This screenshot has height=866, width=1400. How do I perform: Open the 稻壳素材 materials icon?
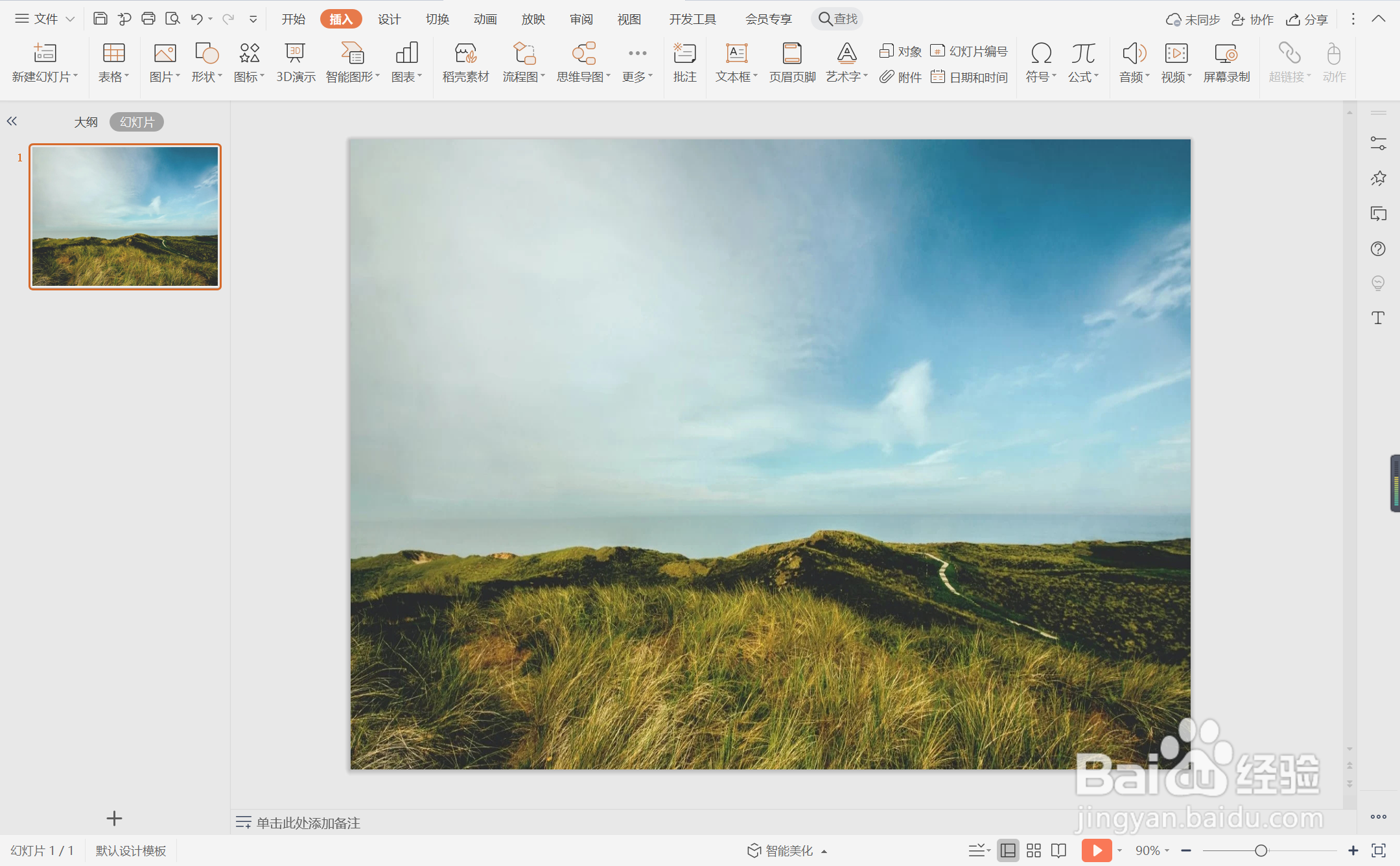[465, 62]
